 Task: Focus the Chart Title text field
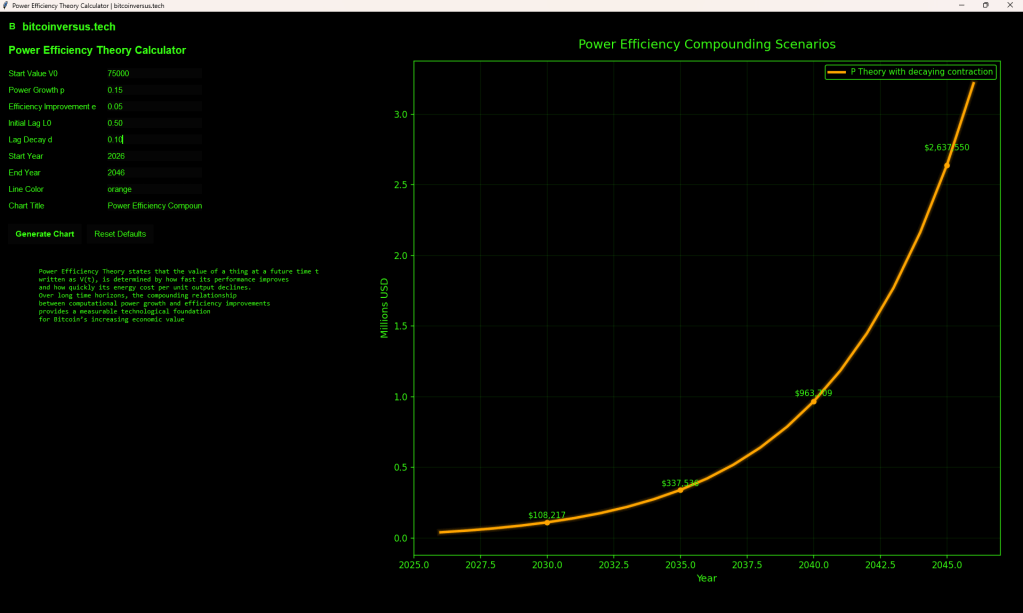coord(154,206)
